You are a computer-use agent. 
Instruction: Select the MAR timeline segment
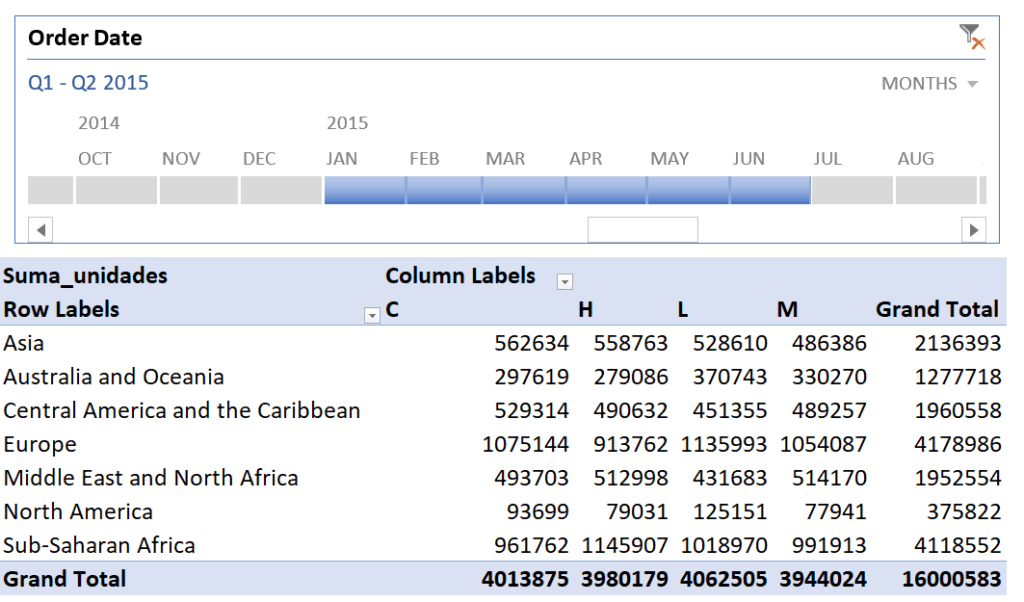pyautogui.click(x=524, y=190)
